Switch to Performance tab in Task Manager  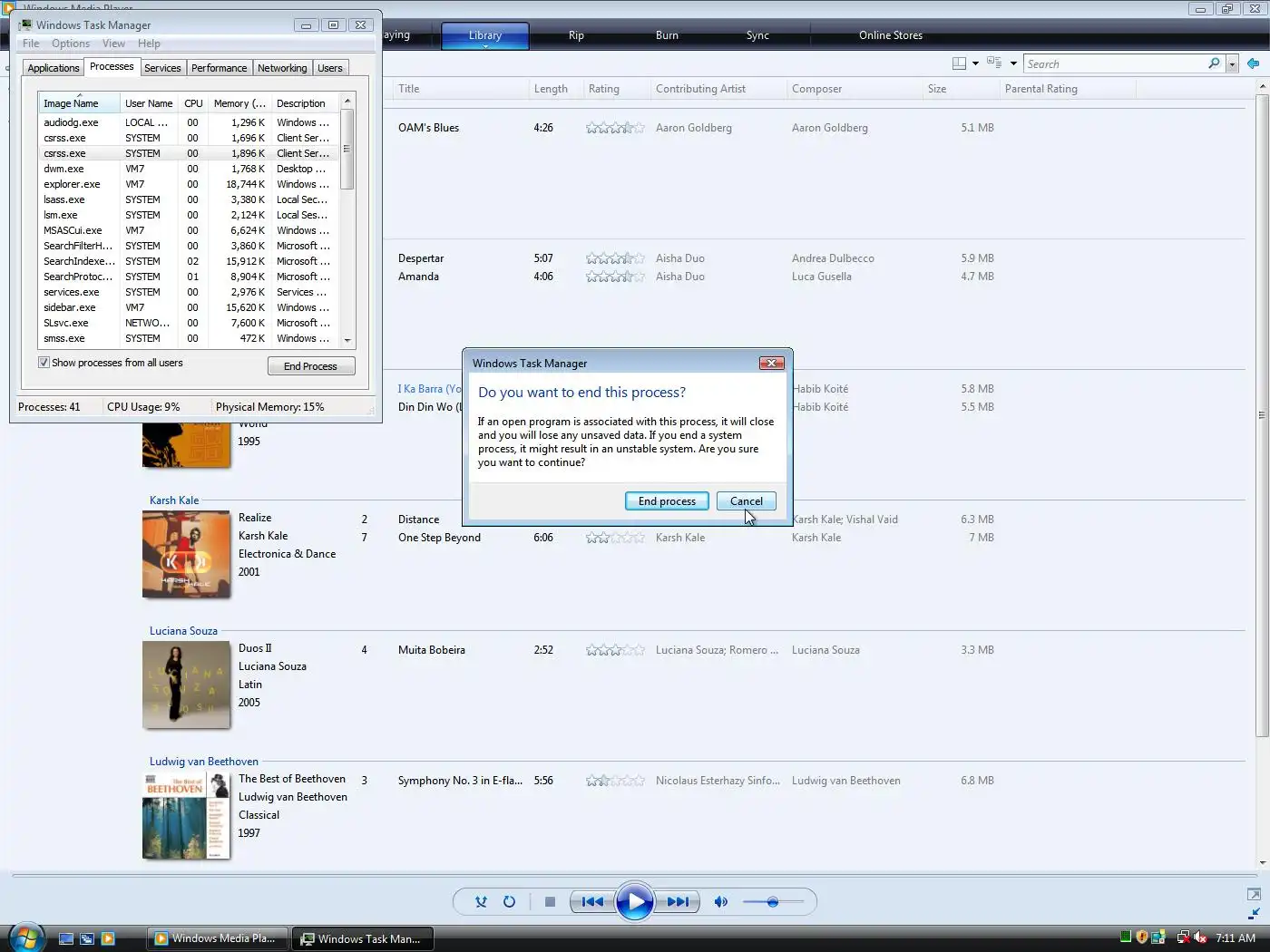(219, 68)
